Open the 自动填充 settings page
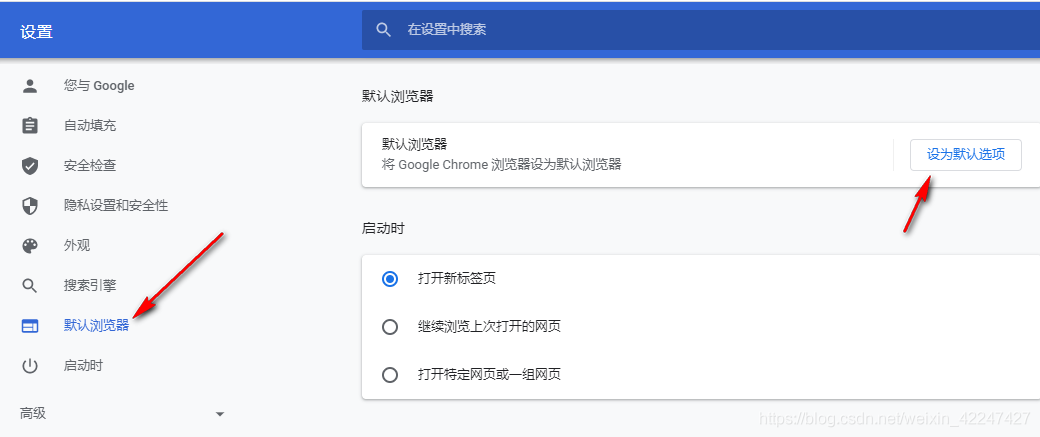The image size is (1040, 437). pos(90,125)
